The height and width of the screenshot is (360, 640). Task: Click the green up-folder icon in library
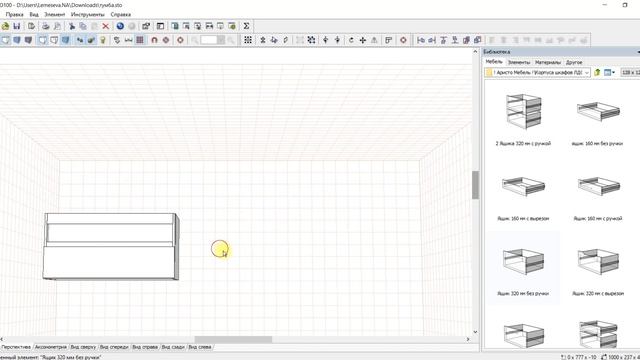click(597, 72)
